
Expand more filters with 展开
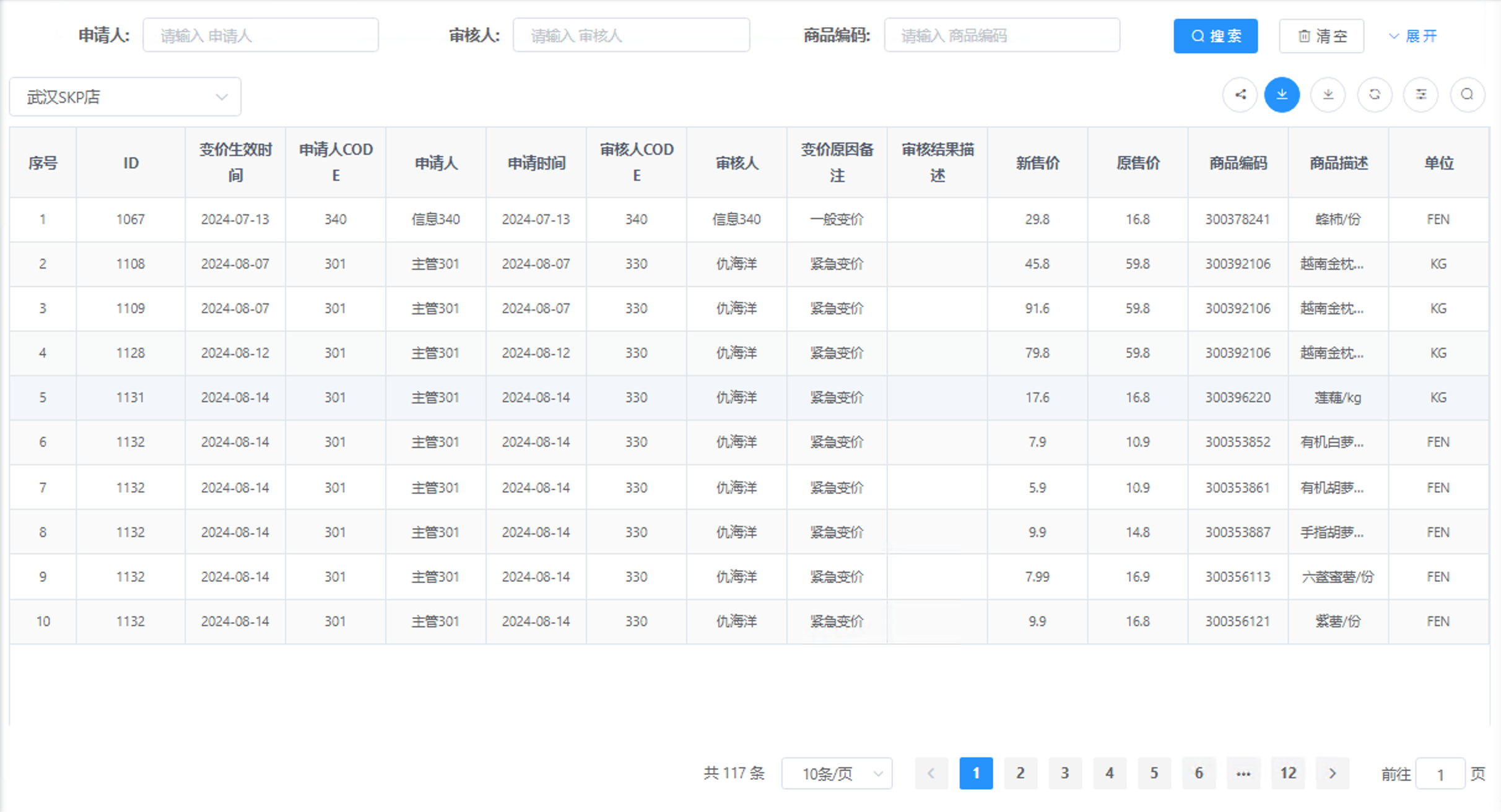pyautogui.click(x=1412, y=36)
